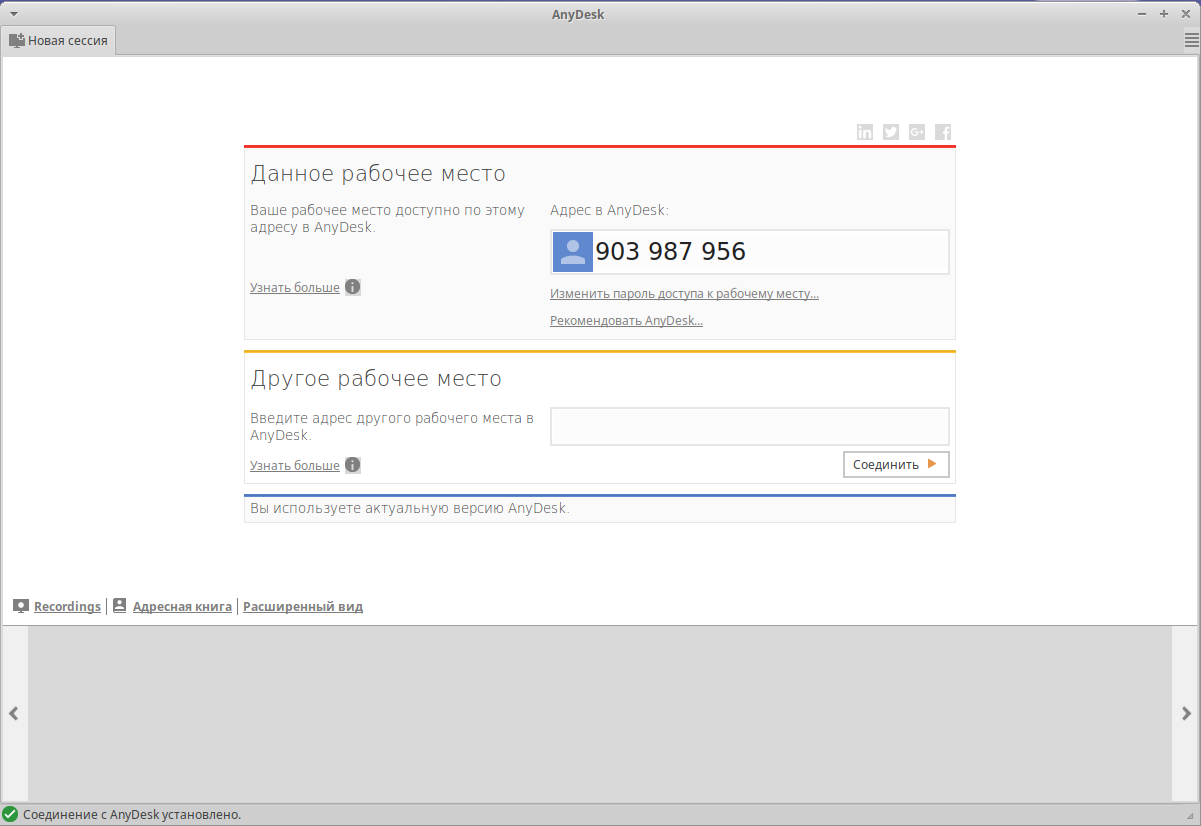Open the hamburger main menu

pos(1191,40)
